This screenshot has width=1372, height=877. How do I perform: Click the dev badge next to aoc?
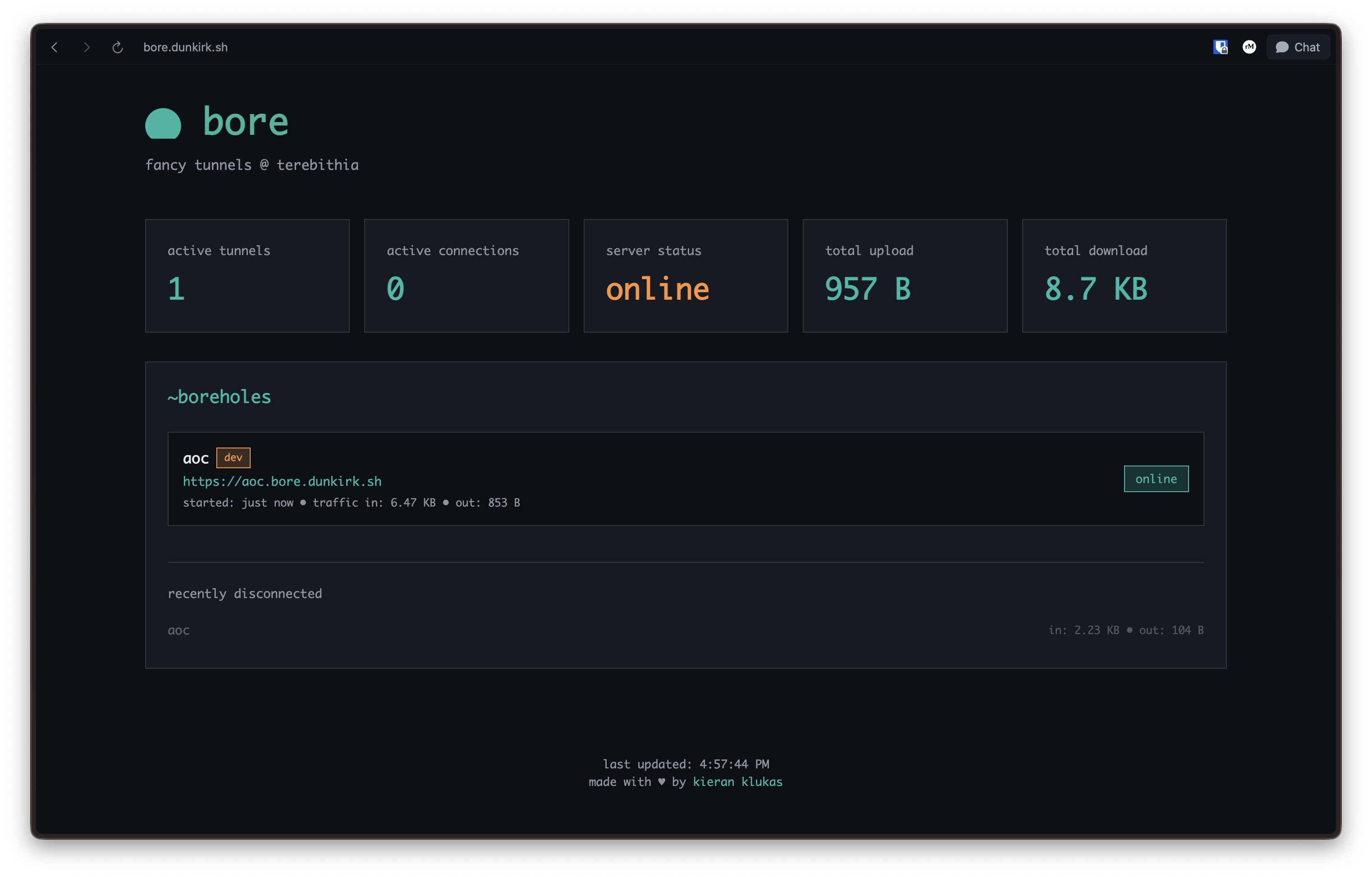[233, 457]
